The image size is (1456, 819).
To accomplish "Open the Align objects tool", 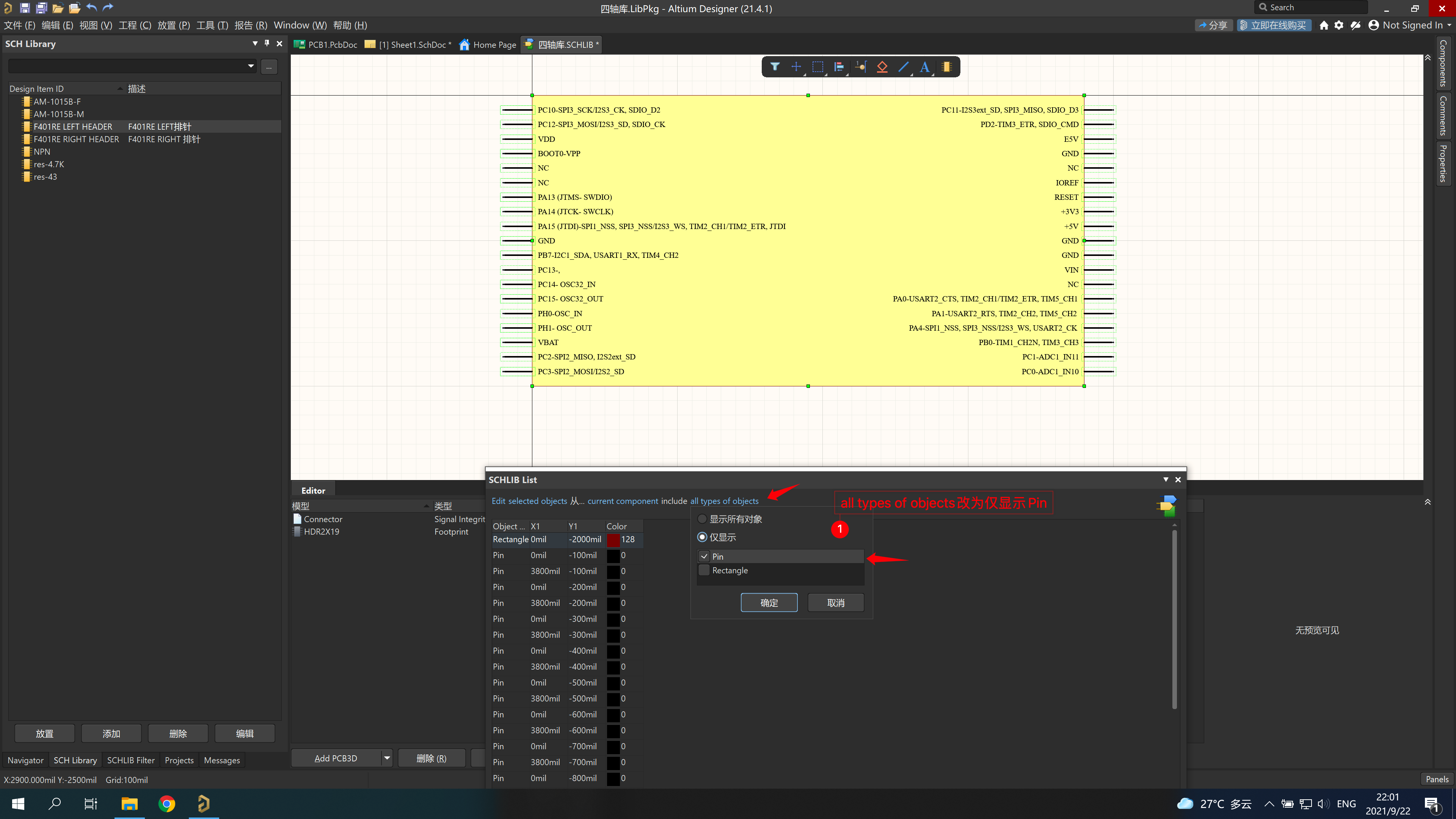I will point(839,67).
